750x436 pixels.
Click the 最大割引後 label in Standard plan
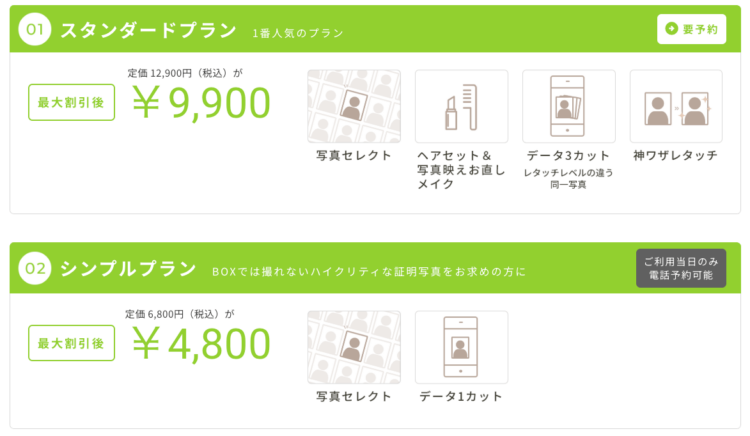(71, 102)
